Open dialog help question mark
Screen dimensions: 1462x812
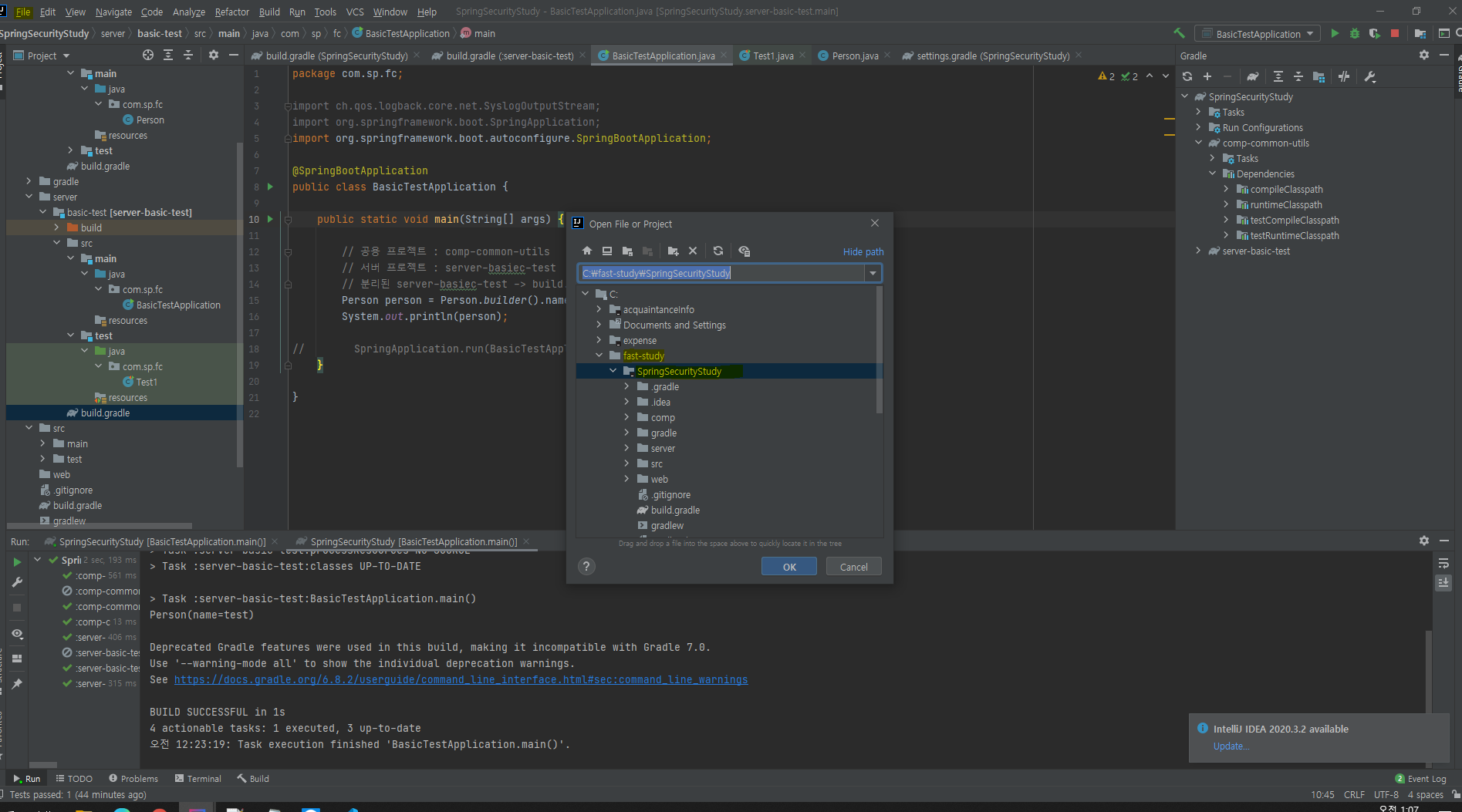tap(586, 567)
